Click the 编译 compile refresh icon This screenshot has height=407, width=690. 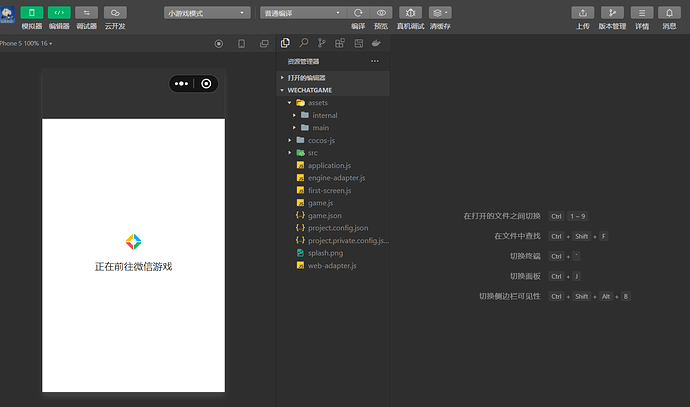point(358,13)
